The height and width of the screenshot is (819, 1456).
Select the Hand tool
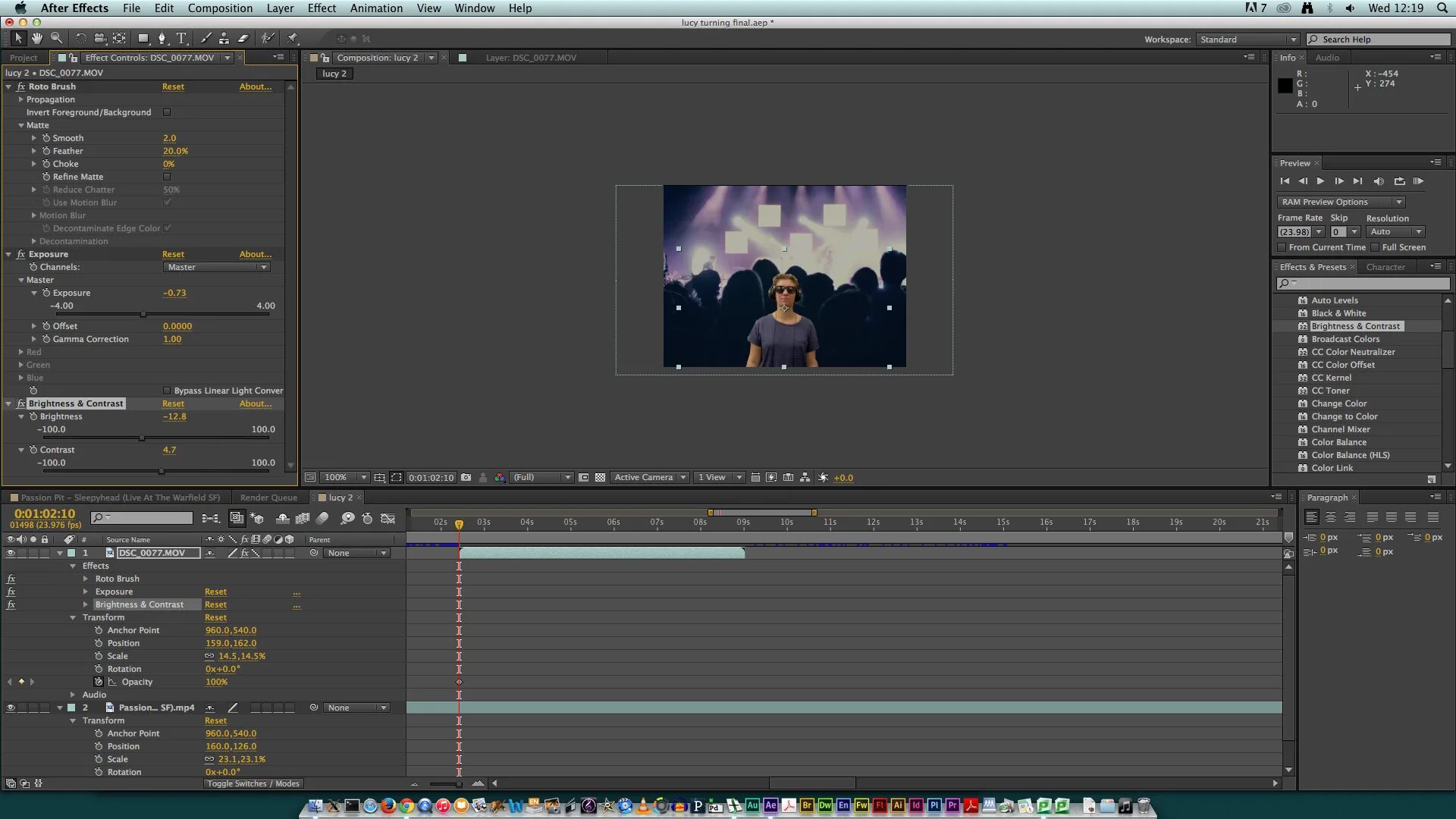pyautogui.click(x=36, y=38)
